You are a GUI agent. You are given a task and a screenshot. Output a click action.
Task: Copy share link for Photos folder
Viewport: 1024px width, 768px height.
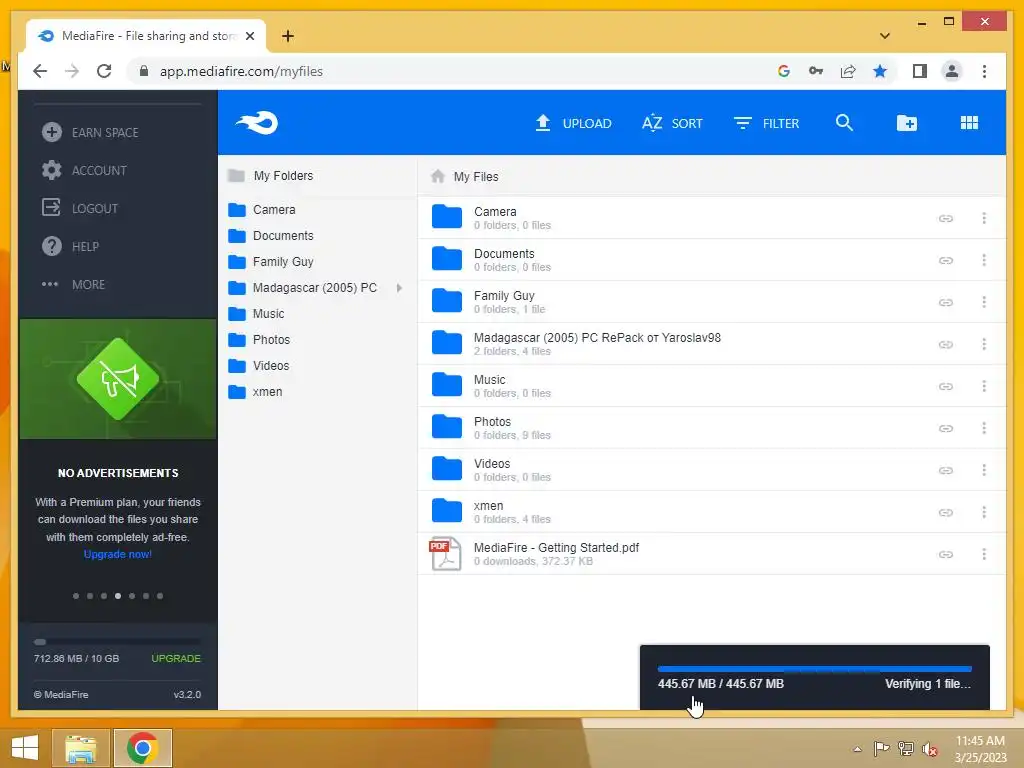point(946,428)
